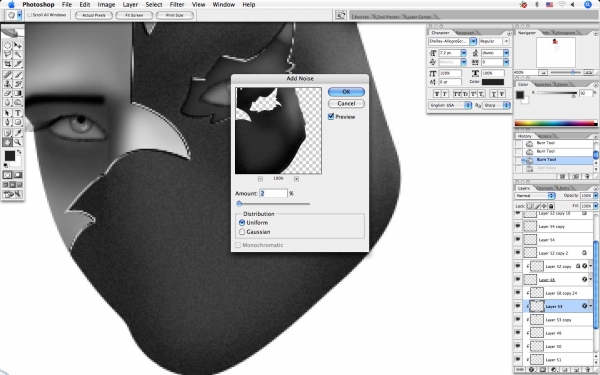Select the Zoom tool
The height and width of the screenshot is (375, 600).
[18, 142]
